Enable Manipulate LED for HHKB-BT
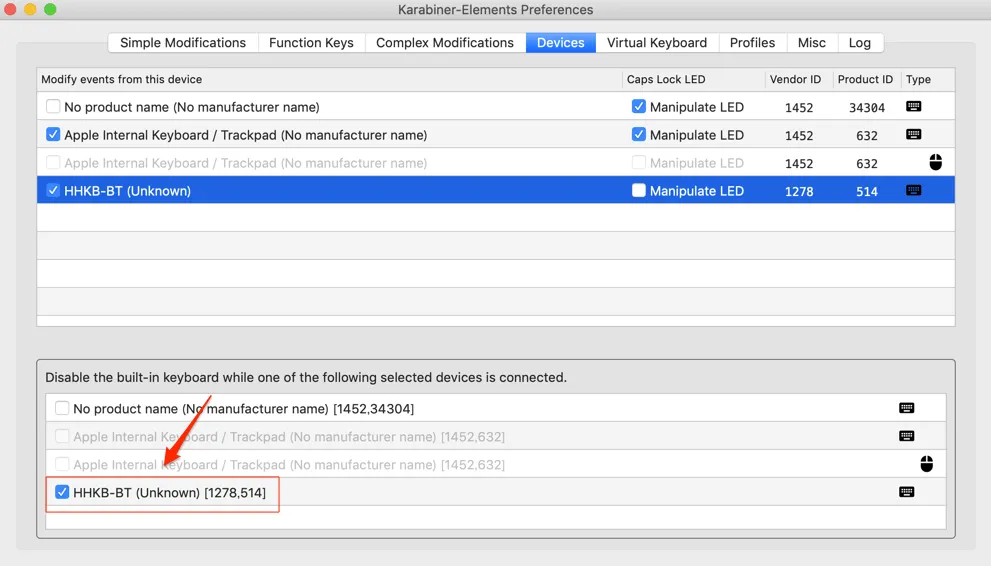 (x=638, y=190)
